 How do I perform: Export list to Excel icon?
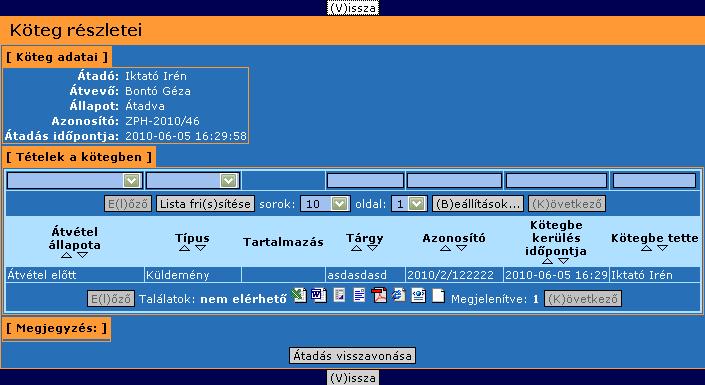click(299, 295)
